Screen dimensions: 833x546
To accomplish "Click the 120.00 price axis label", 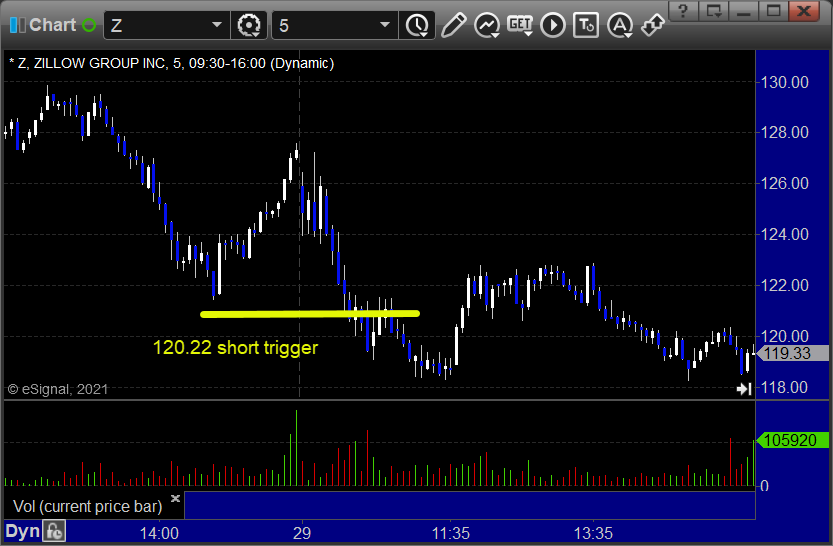I will (785, 336).
